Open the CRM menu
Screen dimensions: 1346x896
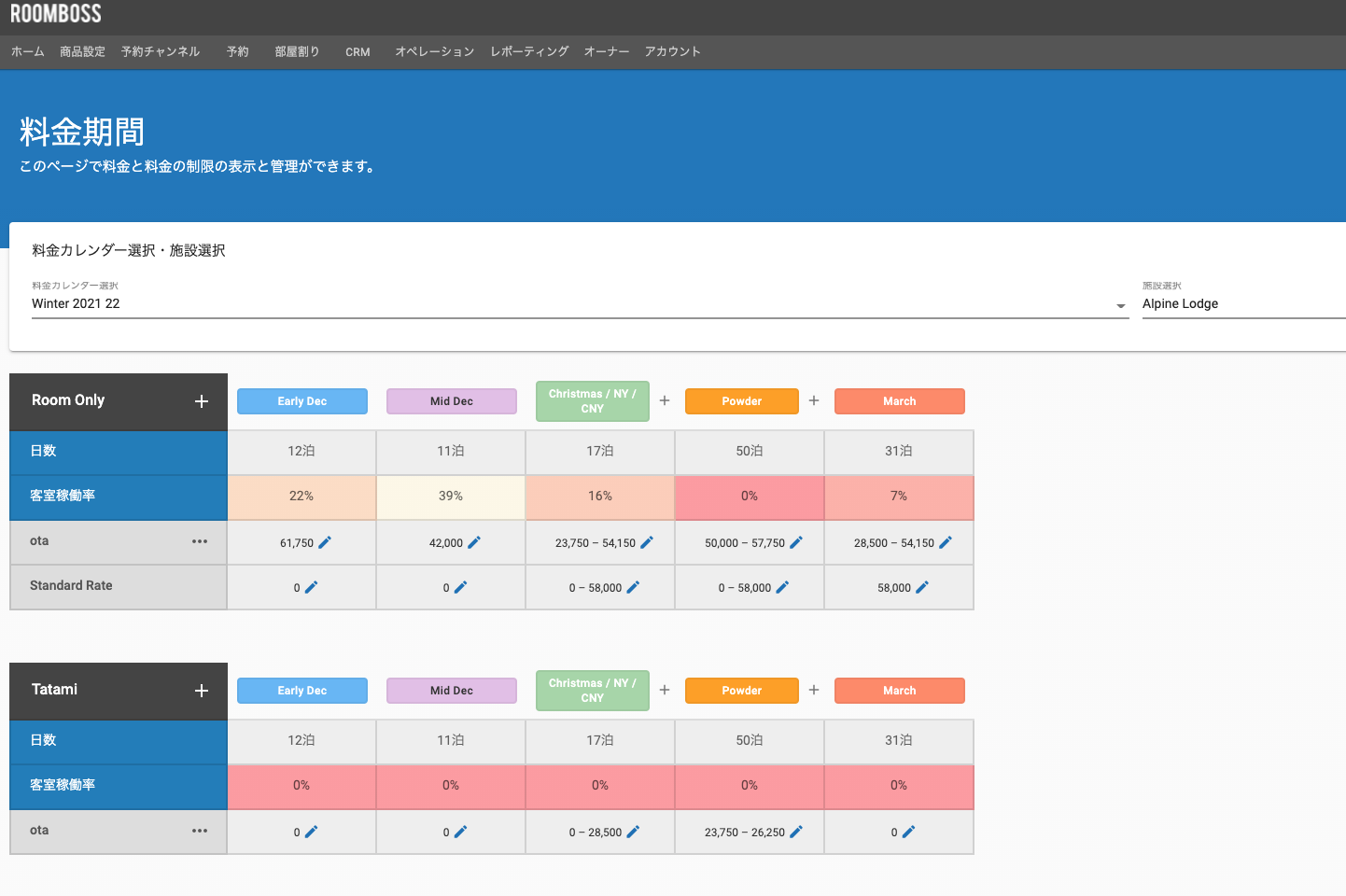click(358, 52)
